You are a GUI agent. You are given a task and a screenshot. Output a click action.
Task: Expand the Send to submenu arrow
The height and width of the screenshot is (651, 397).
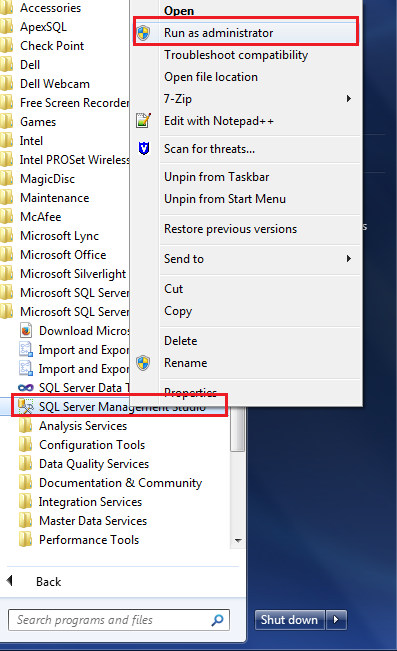point(349,259)
